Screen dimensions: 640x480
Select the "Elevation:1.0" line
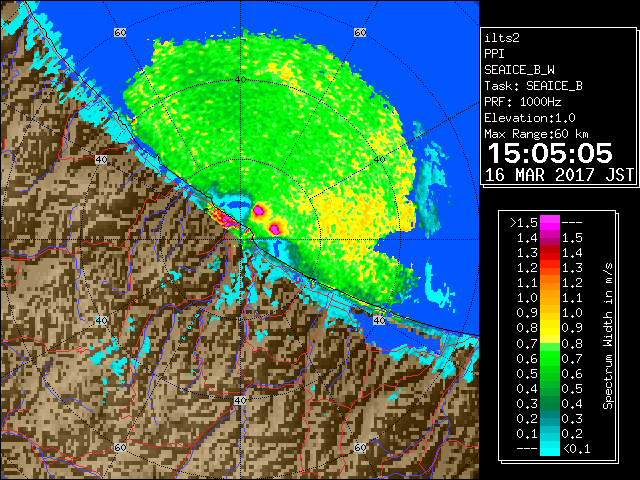coord(530,118)
